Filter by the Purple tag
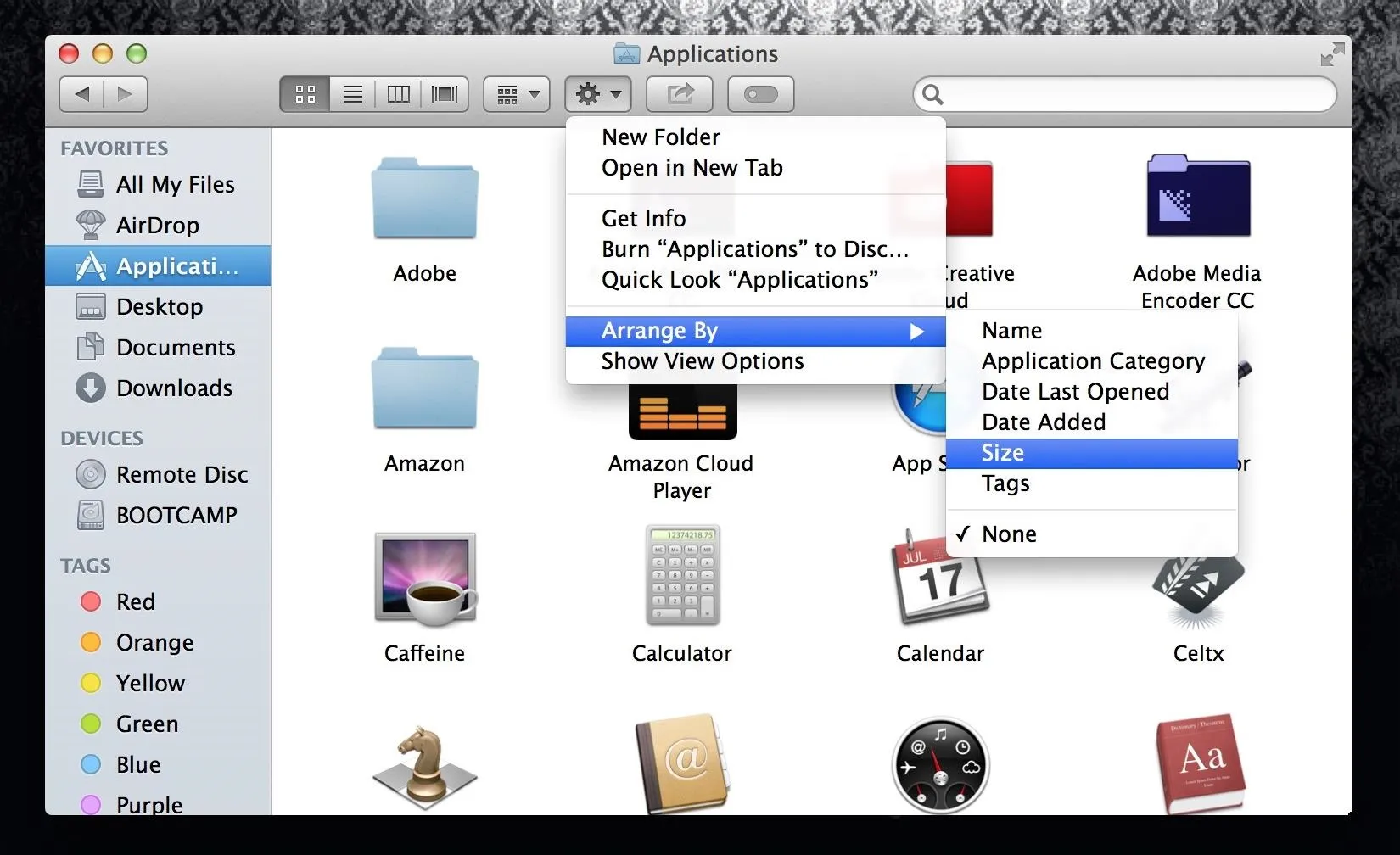The height and width of the screenshot is (855, 1400). 156,803
